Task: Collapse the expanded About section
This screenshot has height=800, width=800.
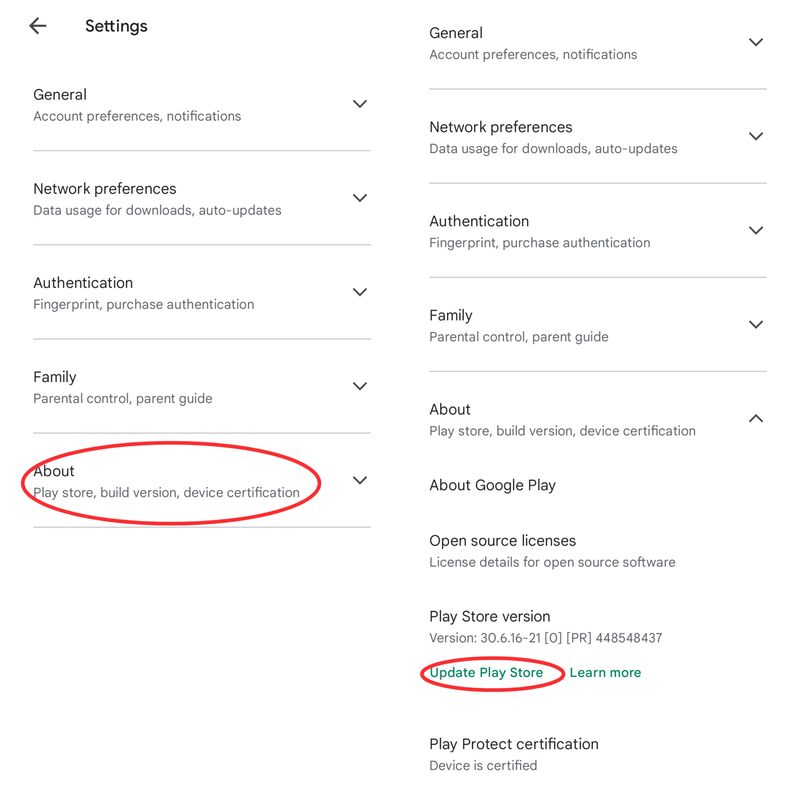Action: [x=757, y=419]
